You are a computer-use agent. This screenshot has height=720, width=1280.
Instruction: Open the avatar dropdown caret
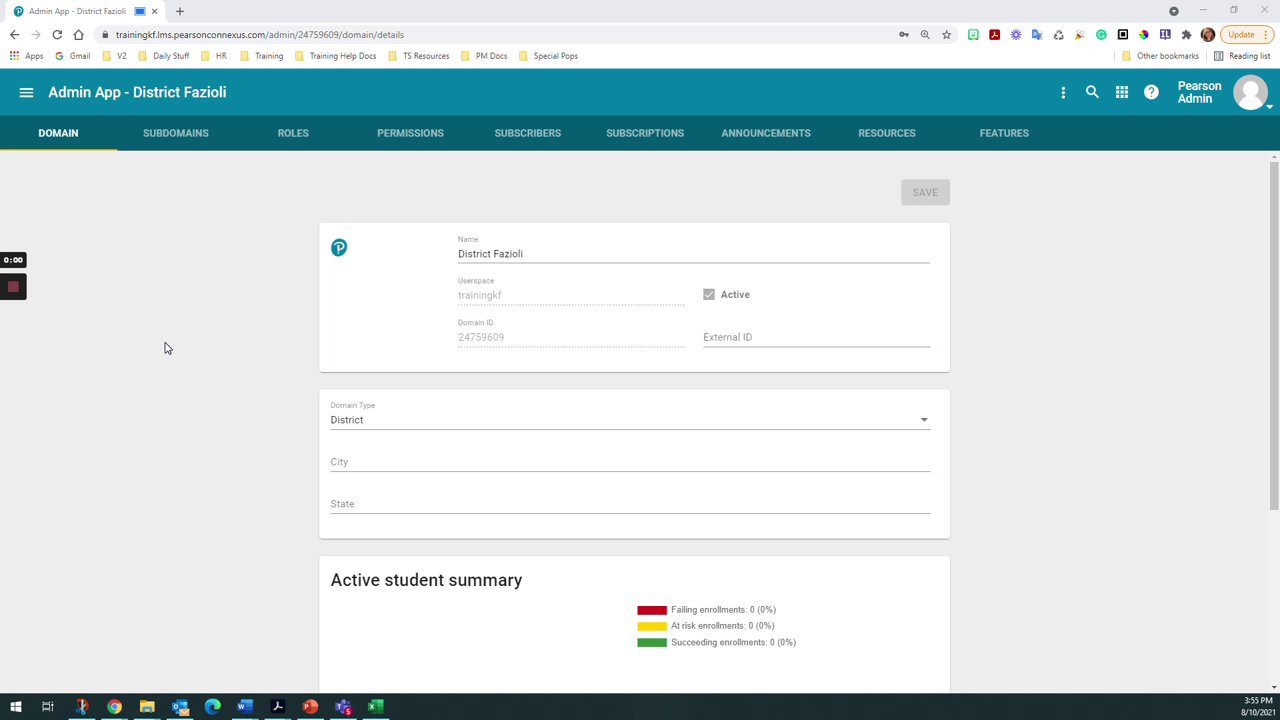1269,106
